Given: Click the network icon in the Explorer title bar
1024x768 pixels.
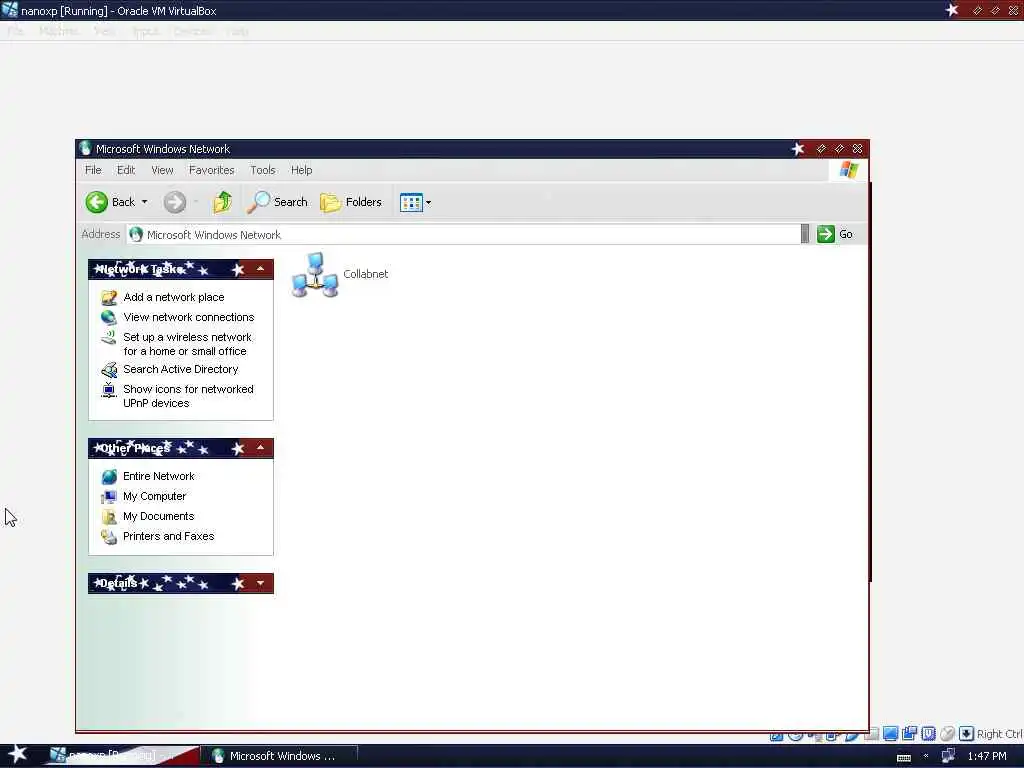Looking at the screenshot, I should point(85,149).
